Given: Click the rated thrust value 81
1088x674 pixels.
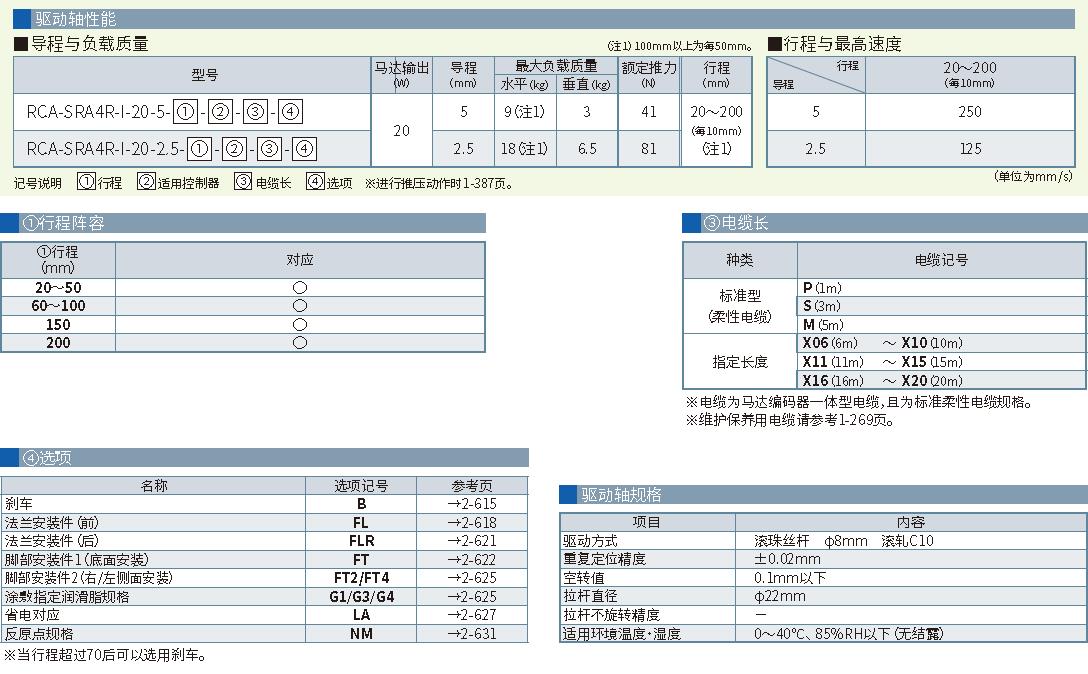Looking at the screenshot, I should [649, 149].
